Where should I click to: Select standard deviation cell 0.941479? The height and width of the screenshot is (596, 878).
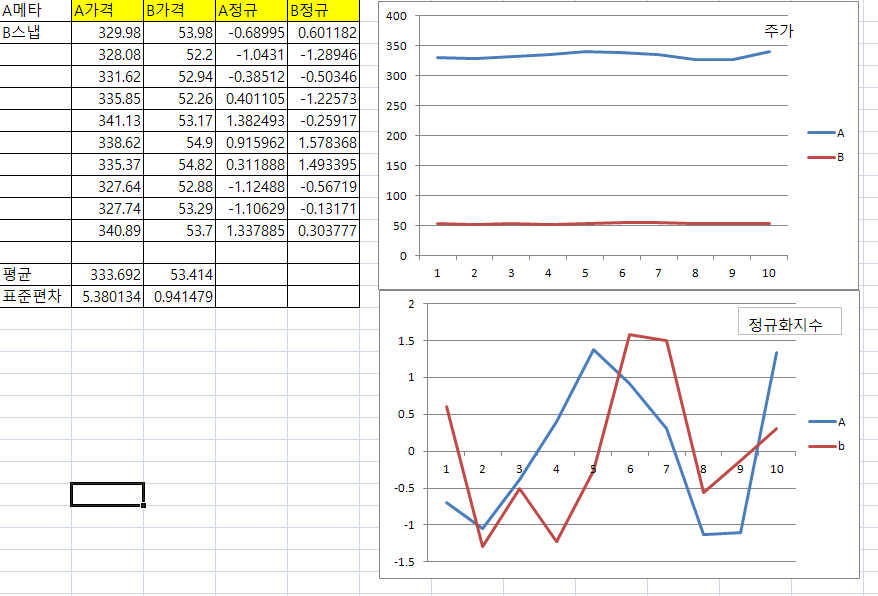click(x=179, y=296)
